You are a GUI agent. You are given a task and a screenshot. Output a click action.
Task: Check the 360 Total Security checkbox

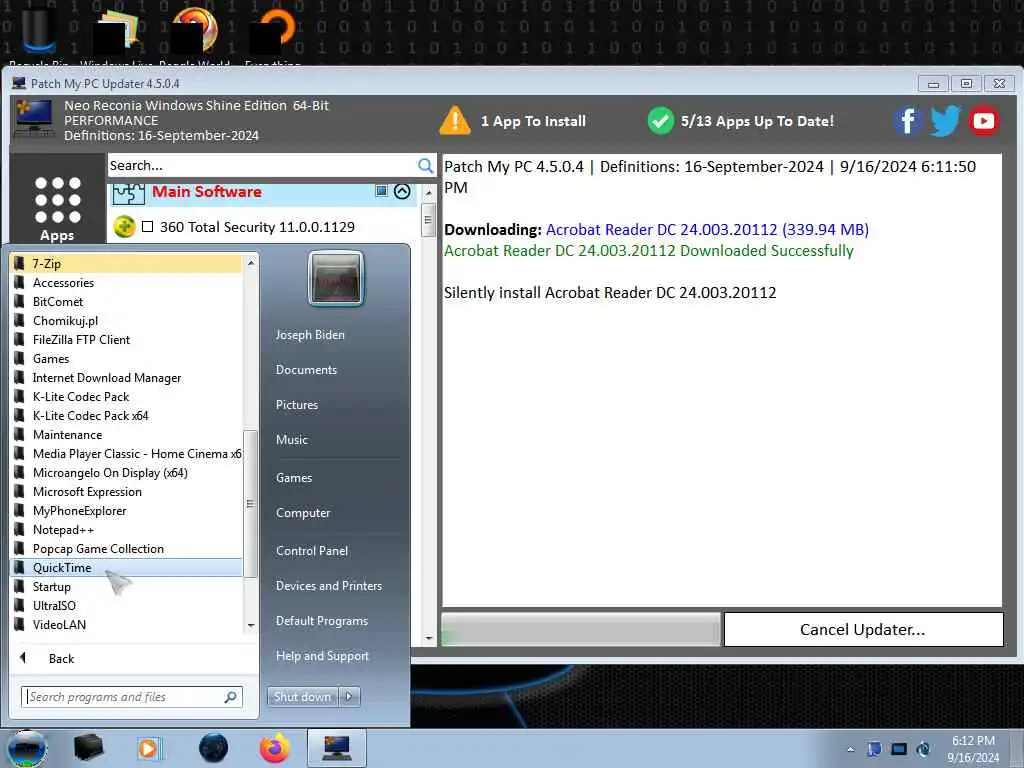(x=148, y=227)
